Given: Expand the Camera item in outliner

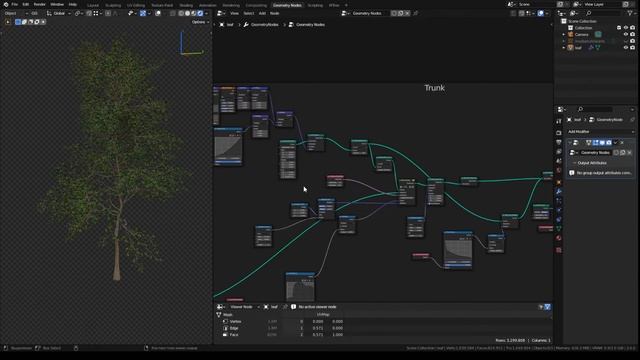Looking at the screenshot, I should point(564,35).
